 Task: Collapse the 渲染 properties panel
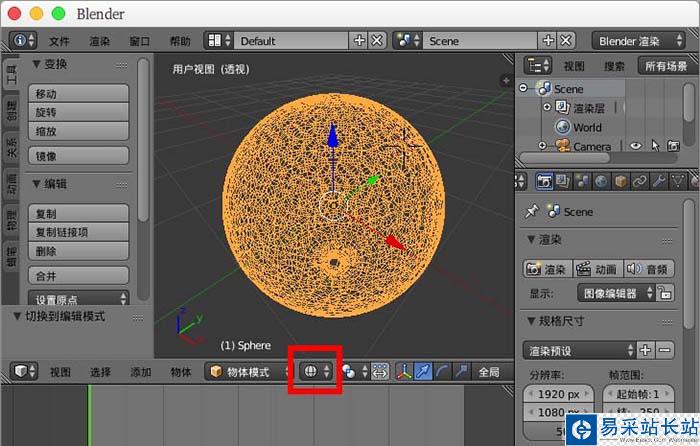point(531,240)
